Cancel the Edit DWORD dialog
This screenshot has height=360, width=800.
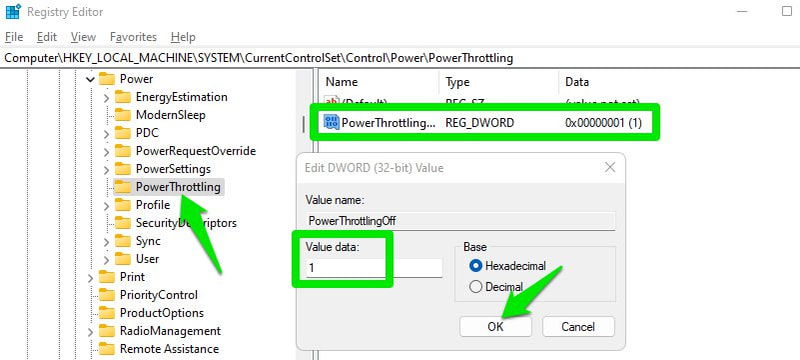tap(579, 326)
